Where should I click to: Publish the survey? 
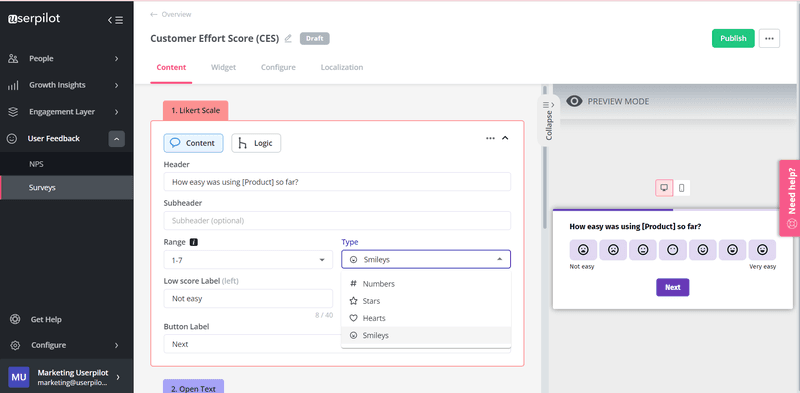pyautogui.click(x=733, y=38)
